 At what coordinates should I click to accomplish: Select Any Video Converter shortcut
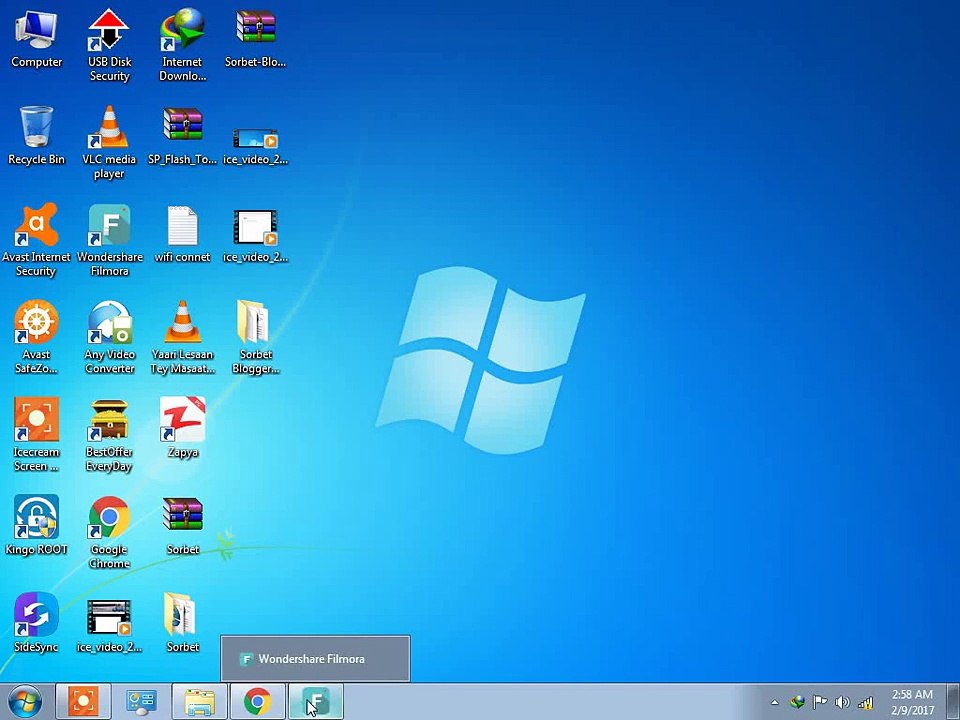(110, 337)
